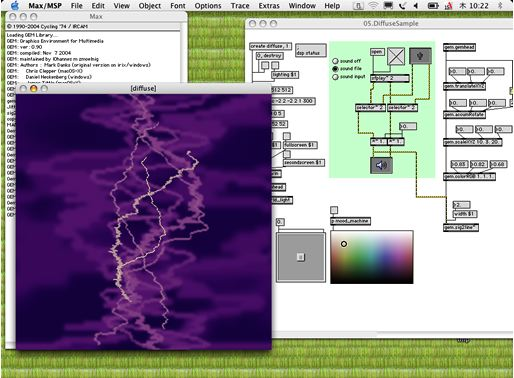Click the Wi-Fi status icon in menu bar

click(x=373, y=5)
